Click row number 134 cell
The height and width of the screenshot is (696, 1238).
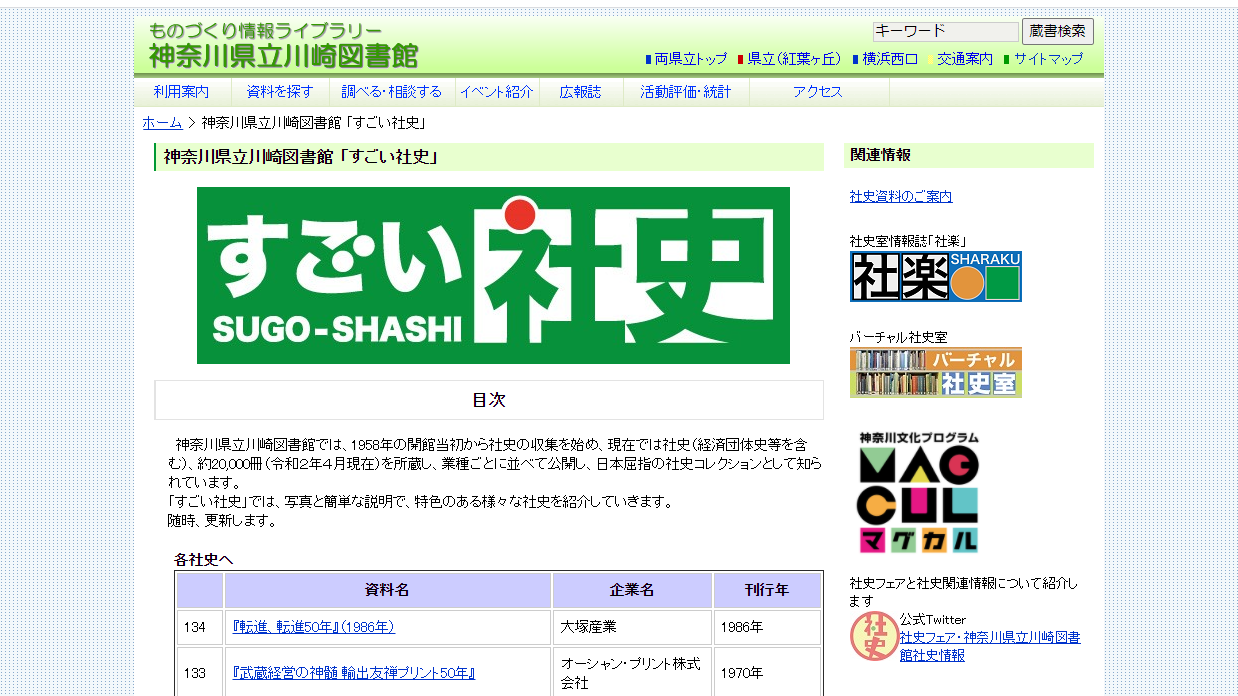tap(200, 627)
